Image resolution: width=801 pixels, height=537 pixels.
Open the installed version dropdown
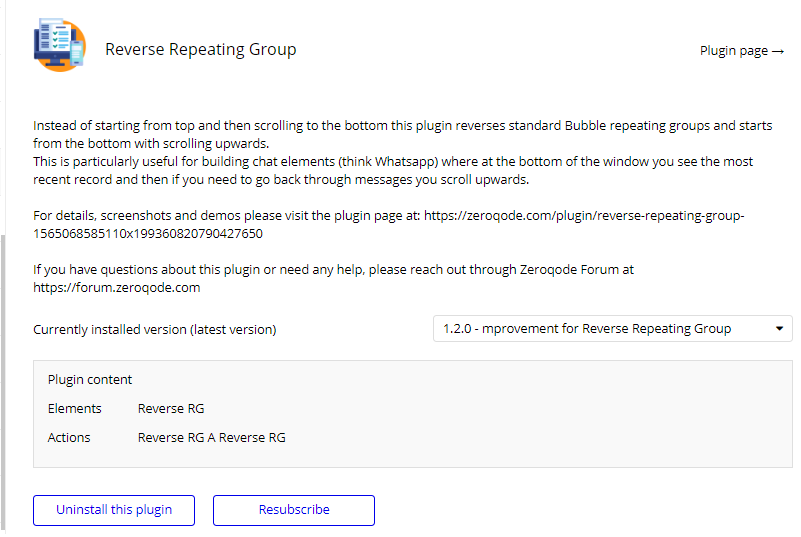[x=612, y=329]
